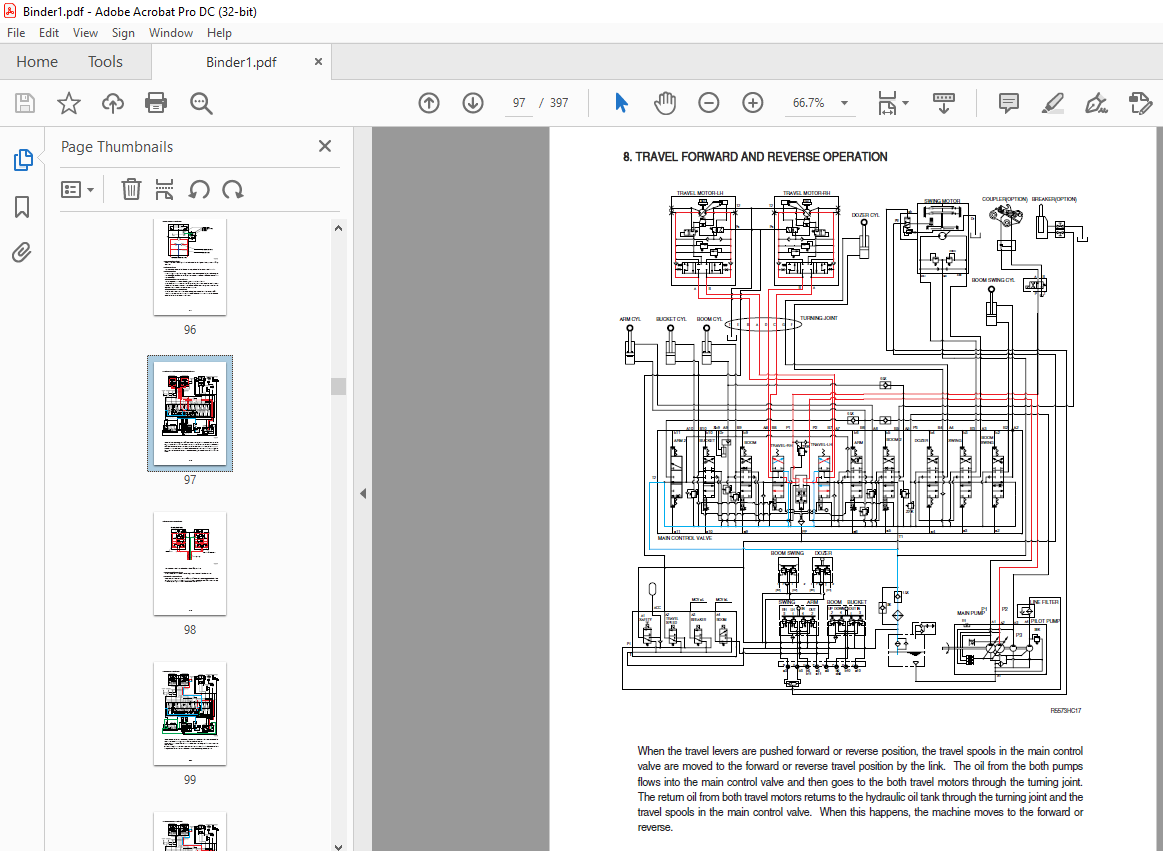The height and width of the screenshot is (851, 1163).
Task: Select the Highlight text pen tool
Action: pyautogui.click(x=1052, y=103)
